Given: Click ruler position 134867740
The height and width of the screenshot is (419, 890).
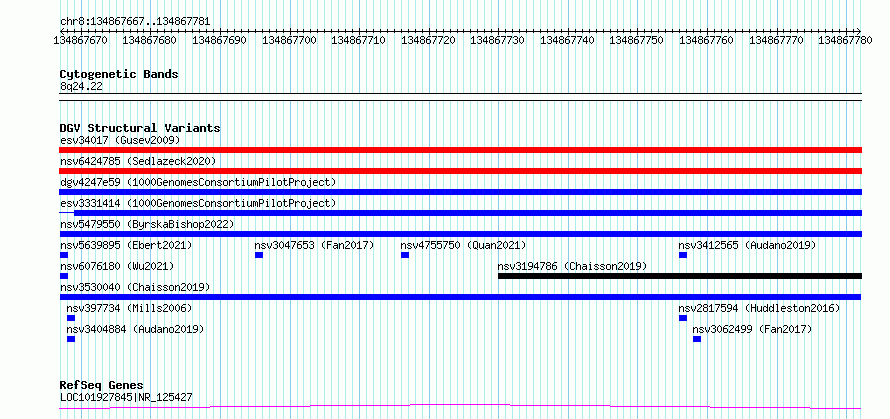Looking at the screenshot, I should coord(567,40).
